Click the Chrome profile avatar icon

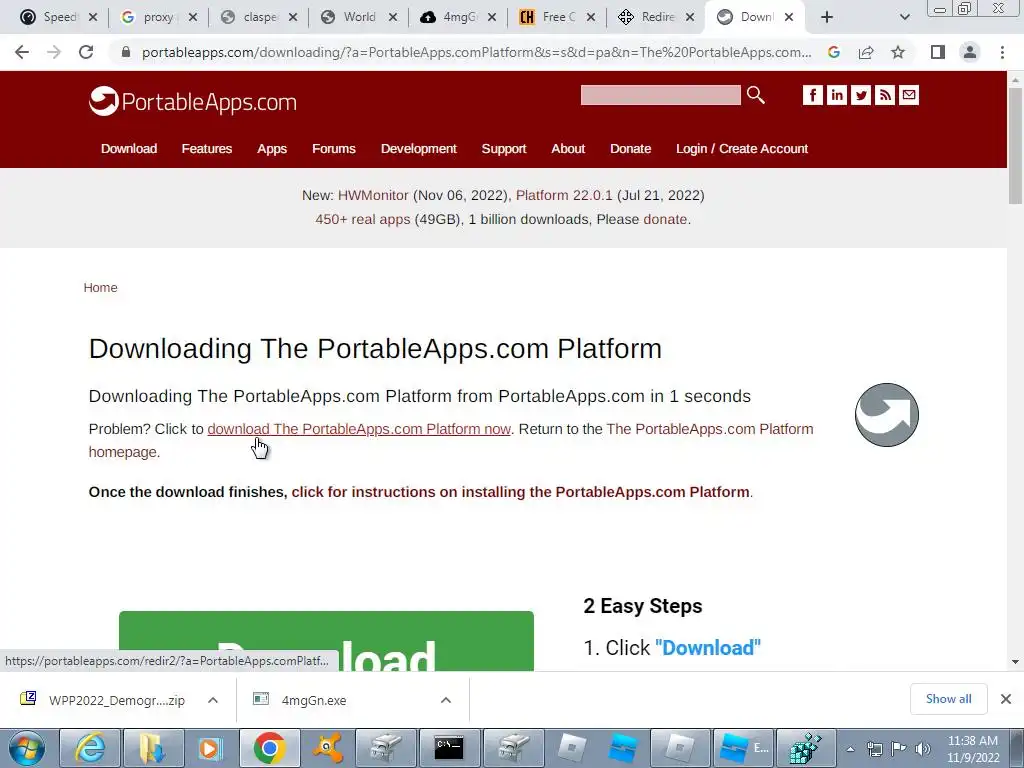(x=970, y=52)
